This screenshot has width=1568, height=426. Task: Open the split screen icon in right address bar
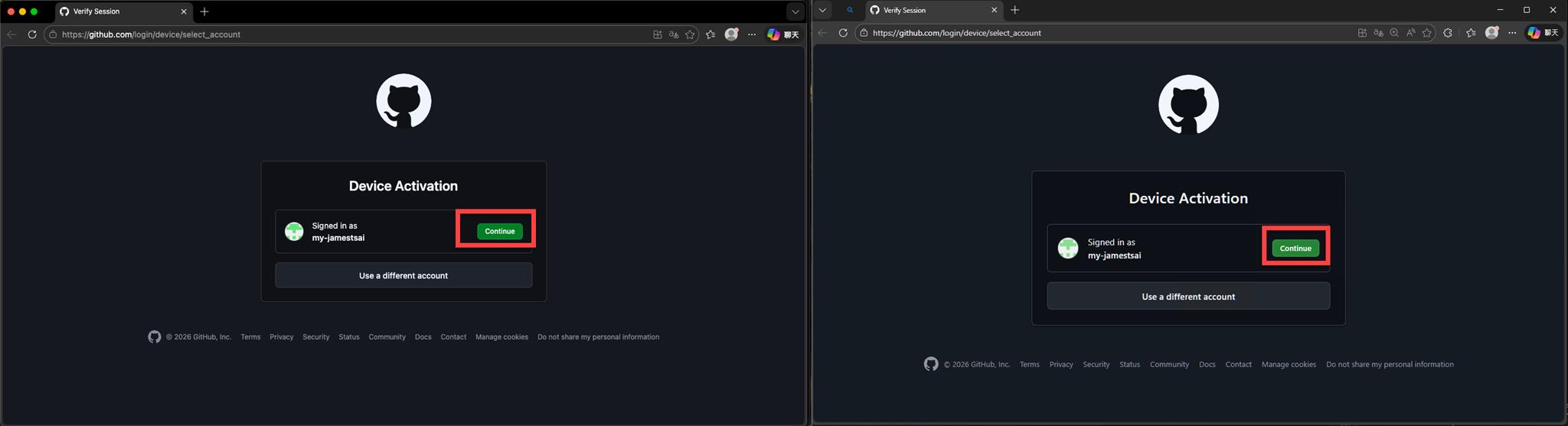coord(1362,33)
